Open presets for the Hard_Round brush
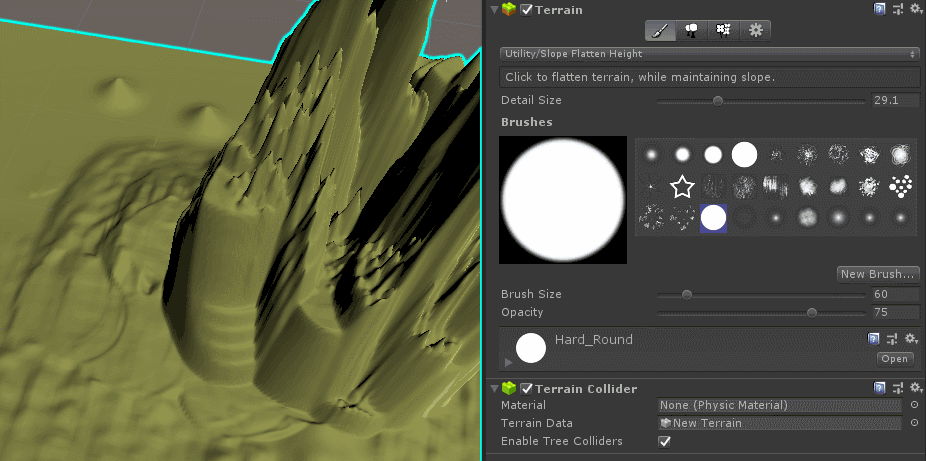Screen dimensions: 926x461 pyautogui.click(x=892, y=338)
